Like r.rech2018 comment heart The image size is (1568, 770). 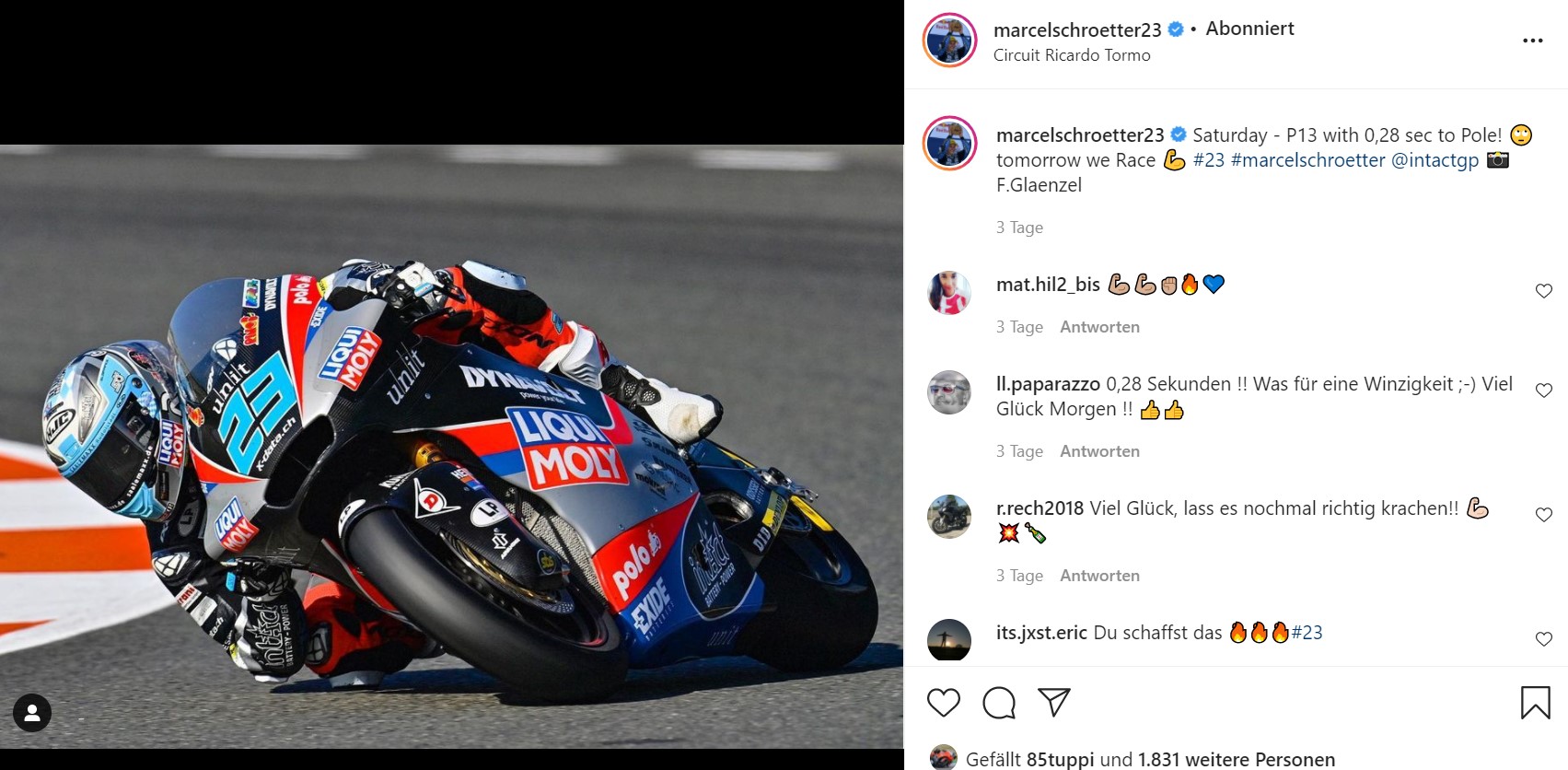click(x=1544, y=515)
